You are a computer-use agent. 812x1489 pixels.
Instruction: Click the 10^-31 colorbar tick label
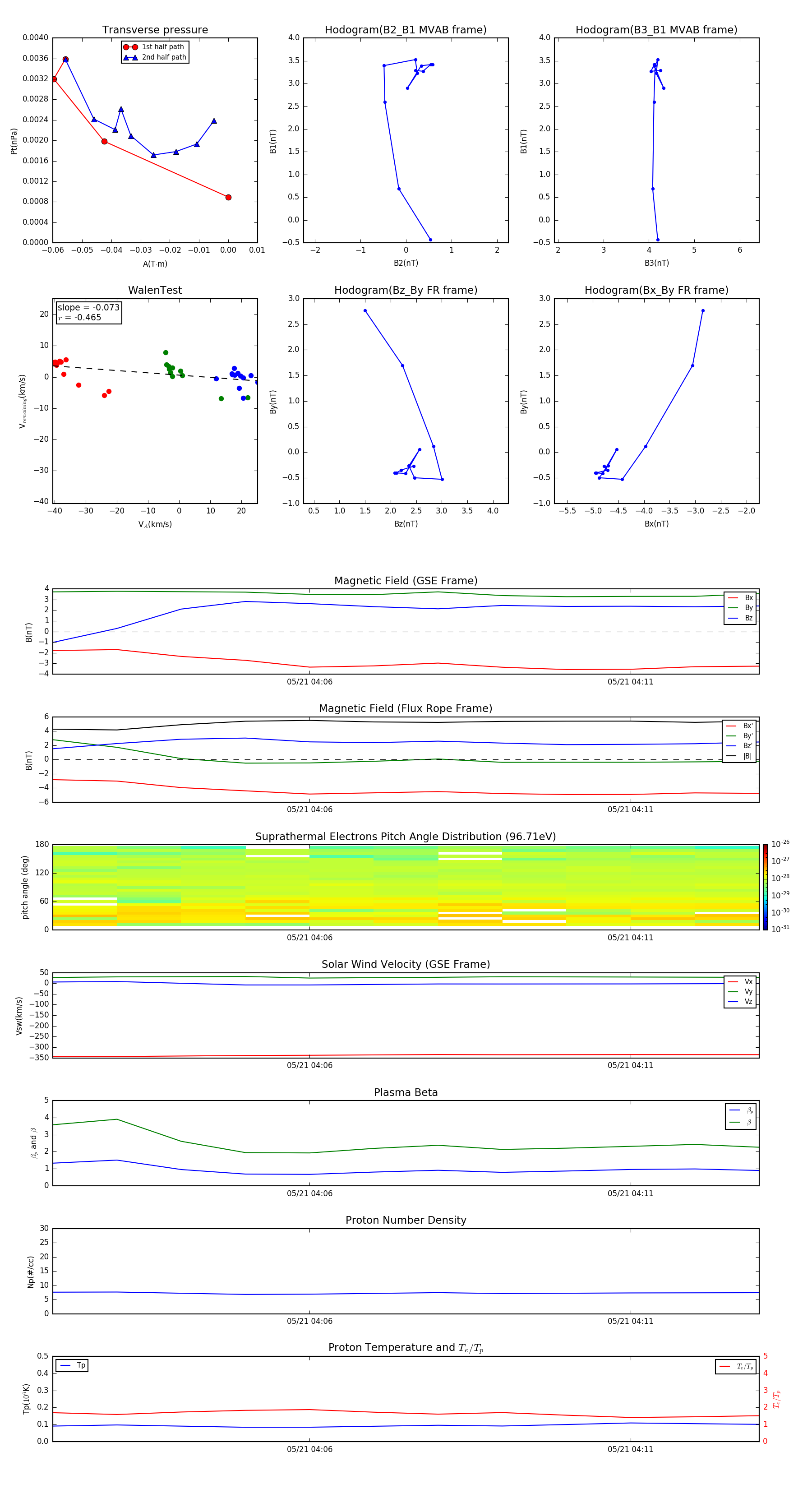(x=780, y=929)
